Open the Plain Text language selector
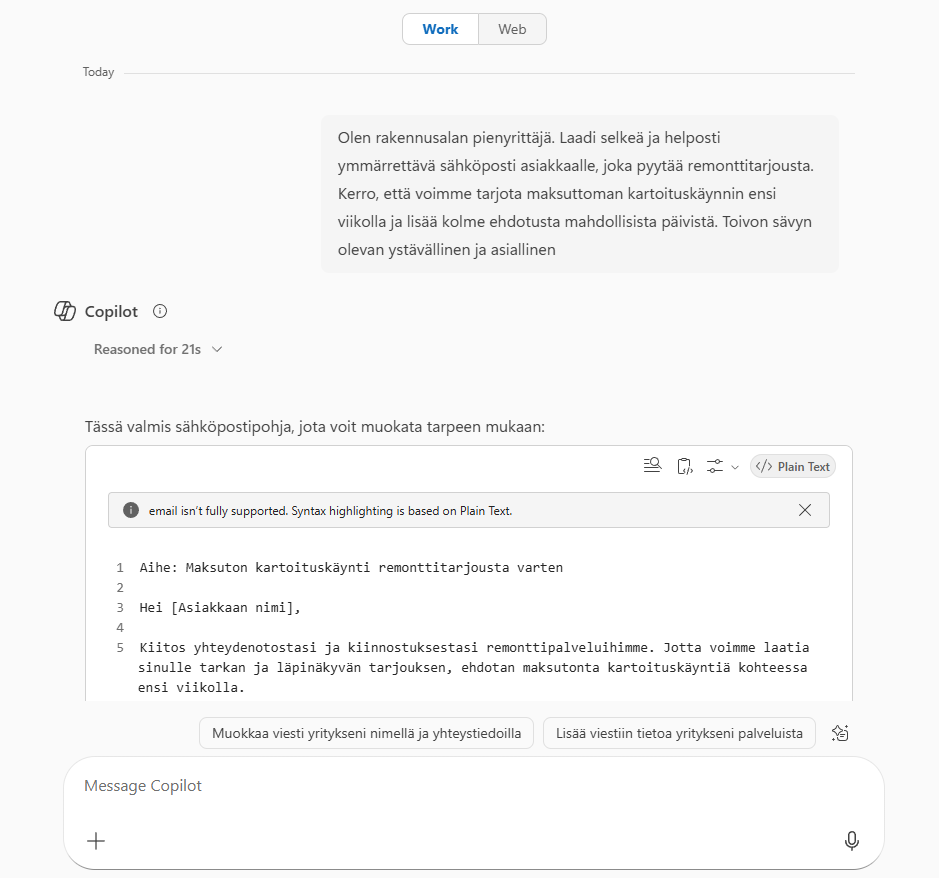 coord(793,466)
